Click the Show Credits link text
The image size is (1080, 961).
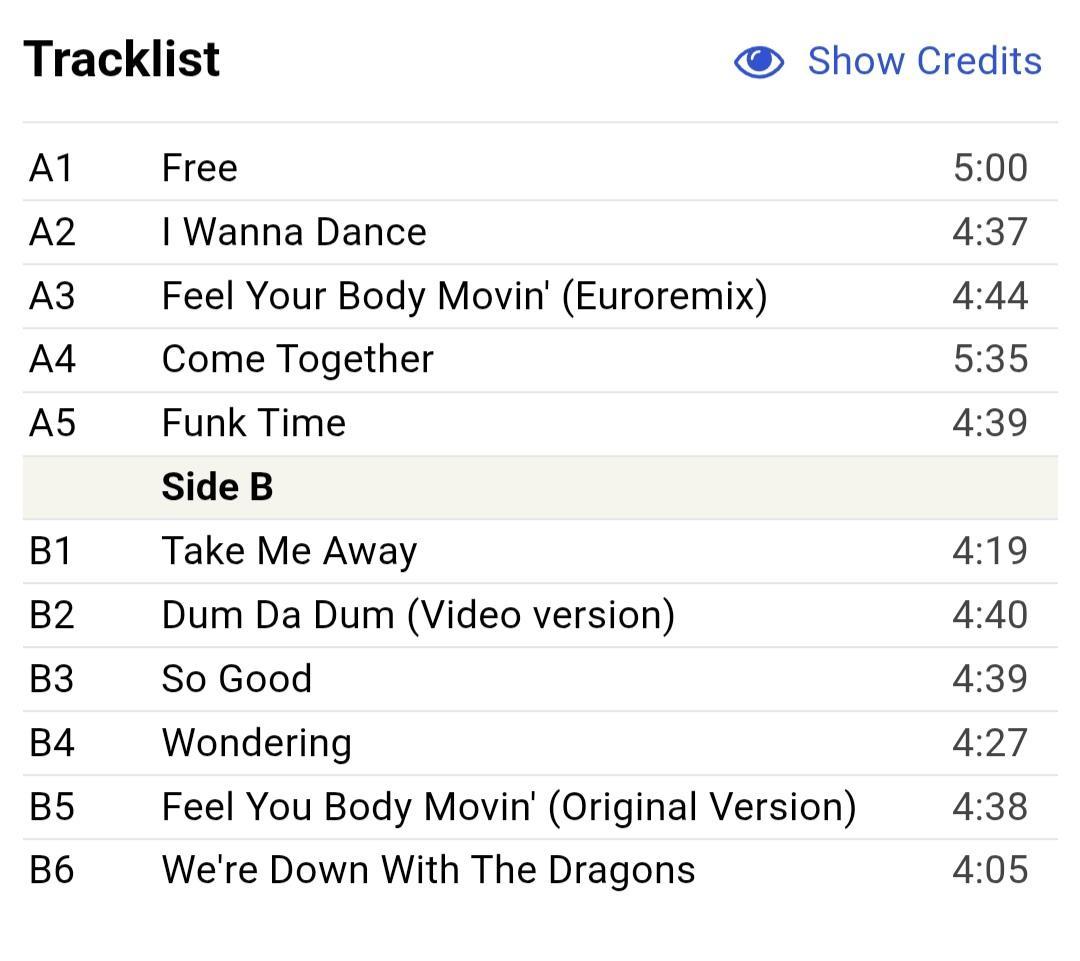[x=924, y=61]
